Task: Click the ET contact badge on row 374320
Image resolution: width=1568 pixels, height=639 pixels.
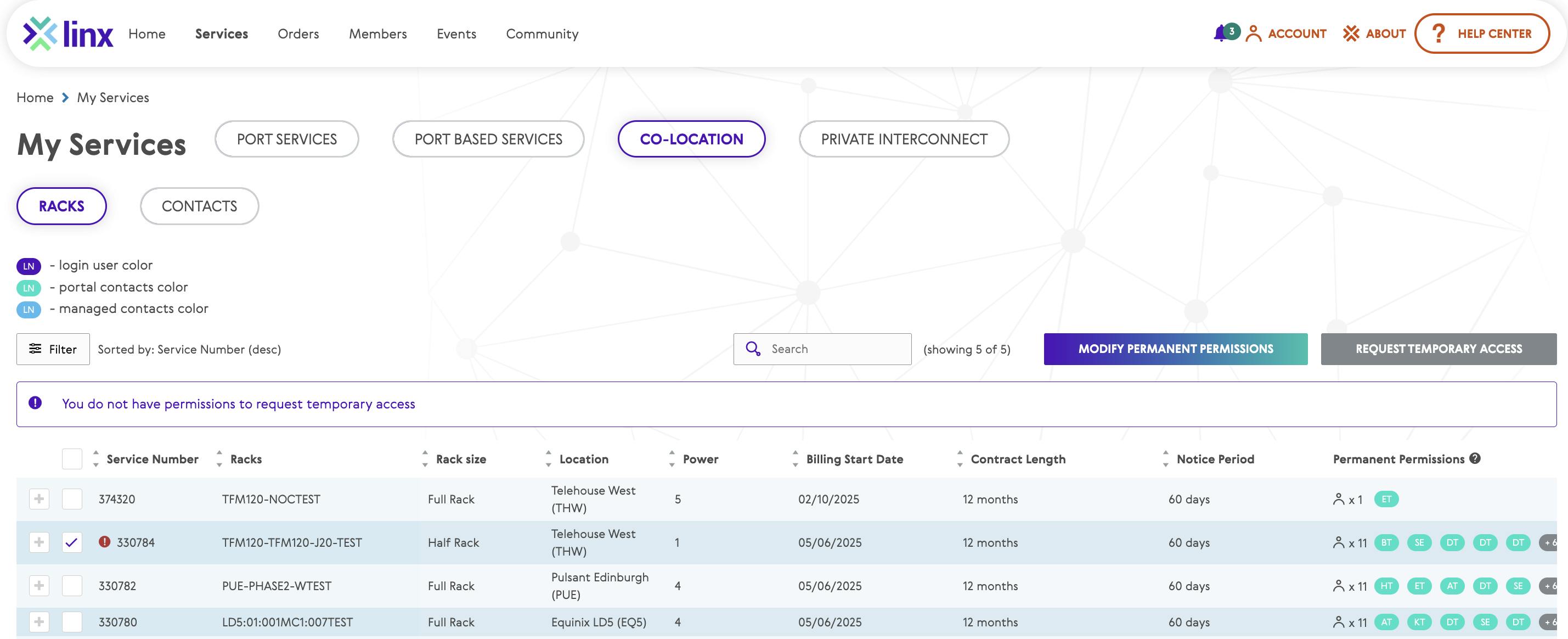Action: pos(1386,499)
